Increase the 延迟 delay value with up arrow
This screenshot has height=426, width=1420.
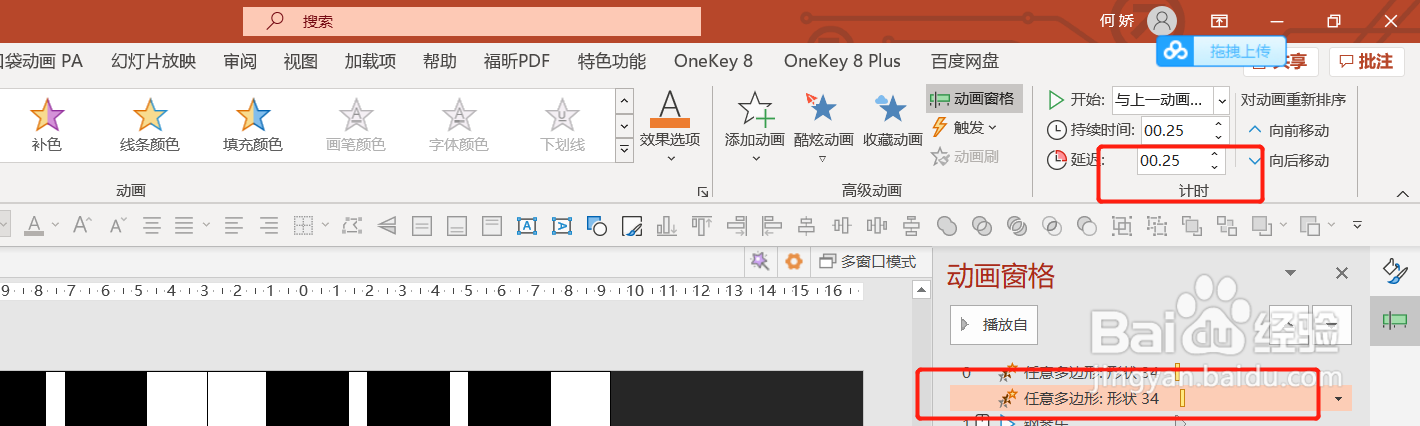pyautogui.click(x=1214, y=155)
